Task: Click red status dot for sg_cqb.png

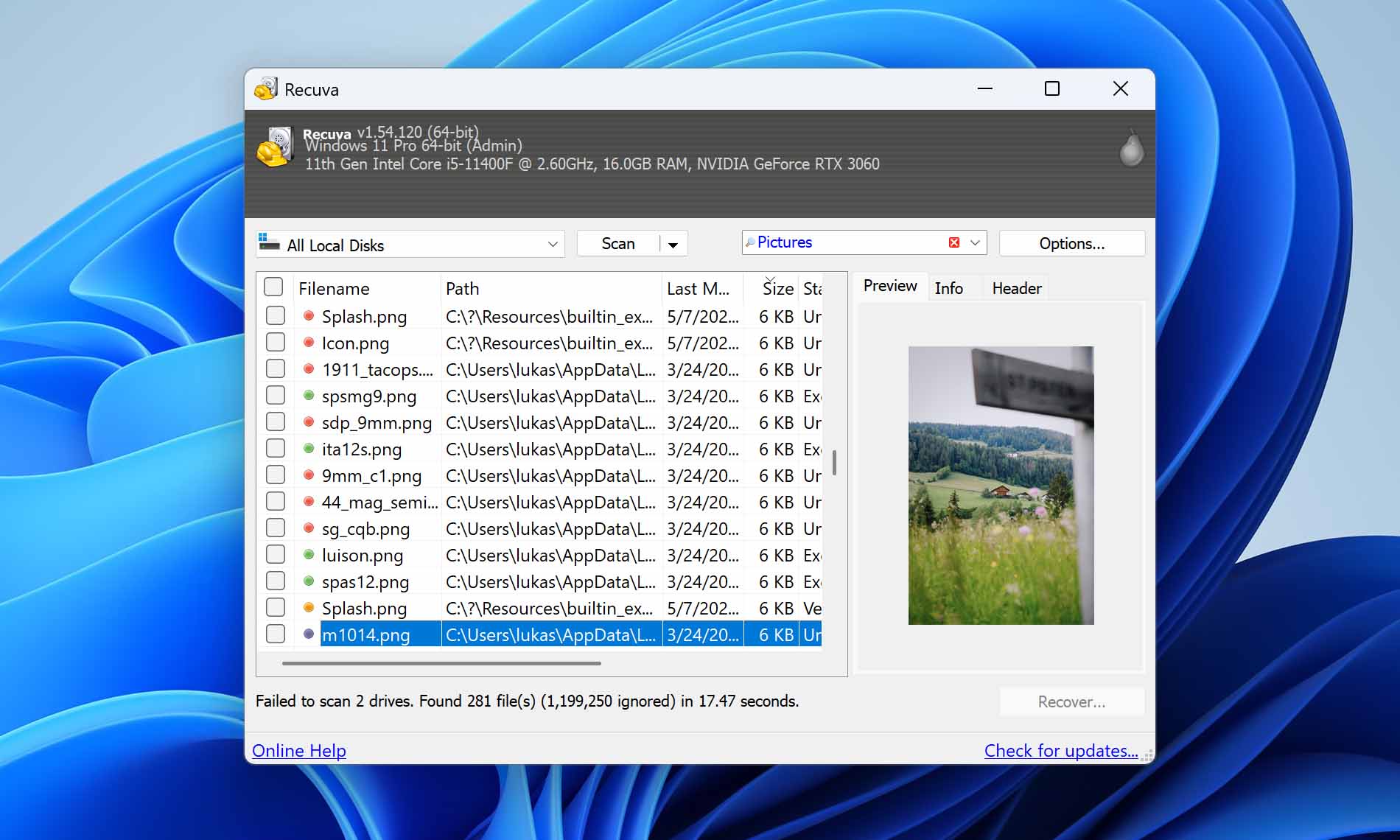Action: 309,528
